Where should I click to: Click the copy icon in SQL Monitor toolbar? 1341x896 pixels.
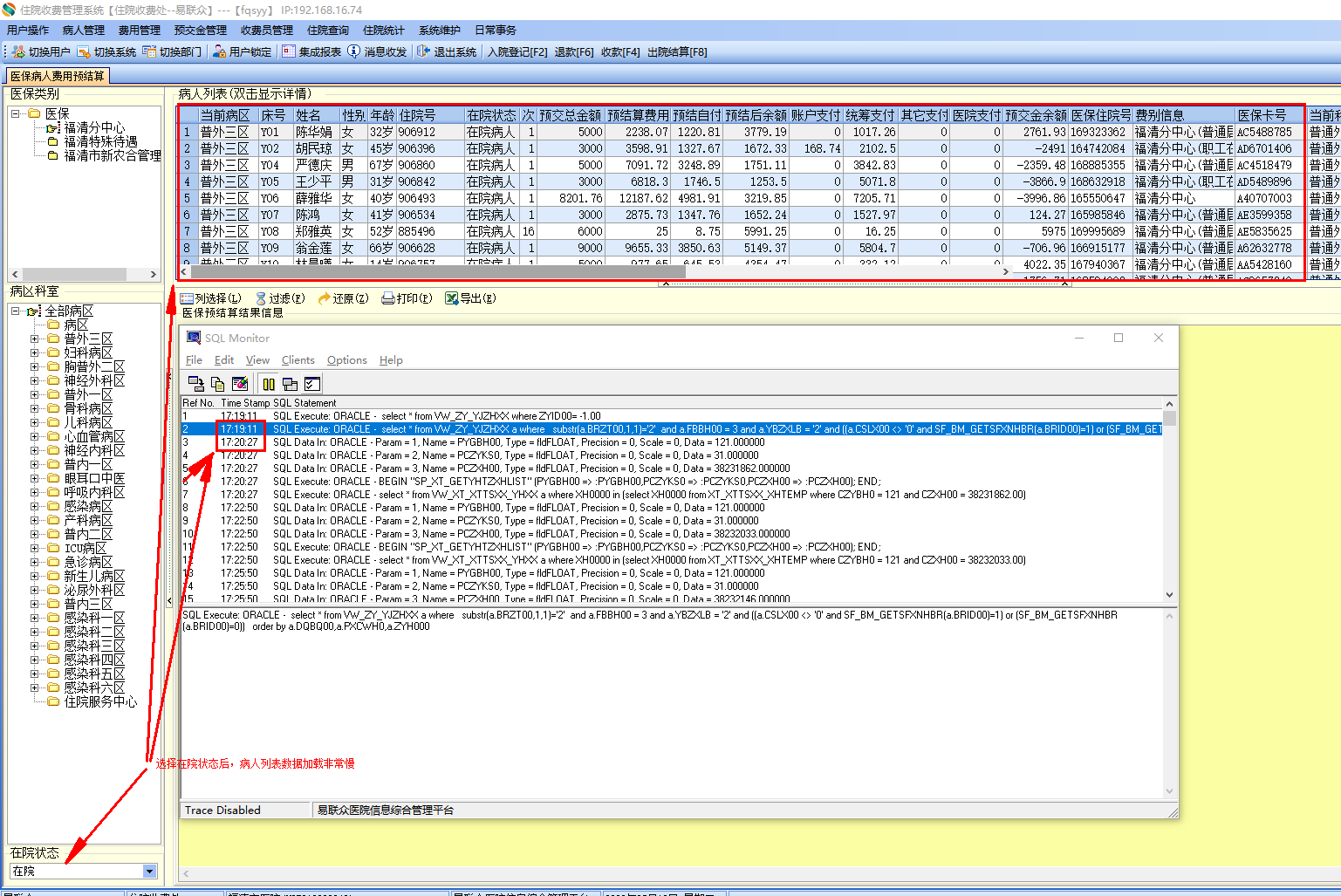[x=218, y=384]
